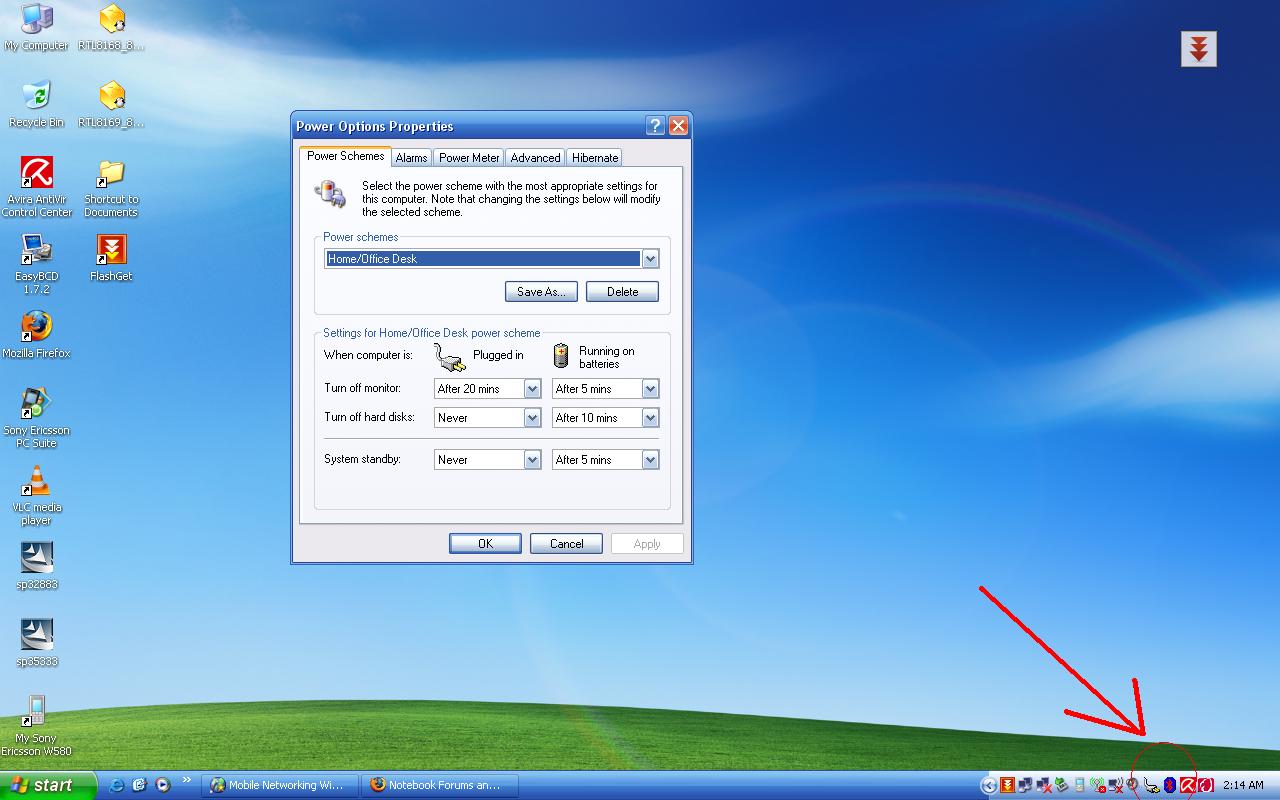Open the Hibernate tab
Image resolution: width=1280 pixels, height=800 pixels.
[x=595, y=158]
